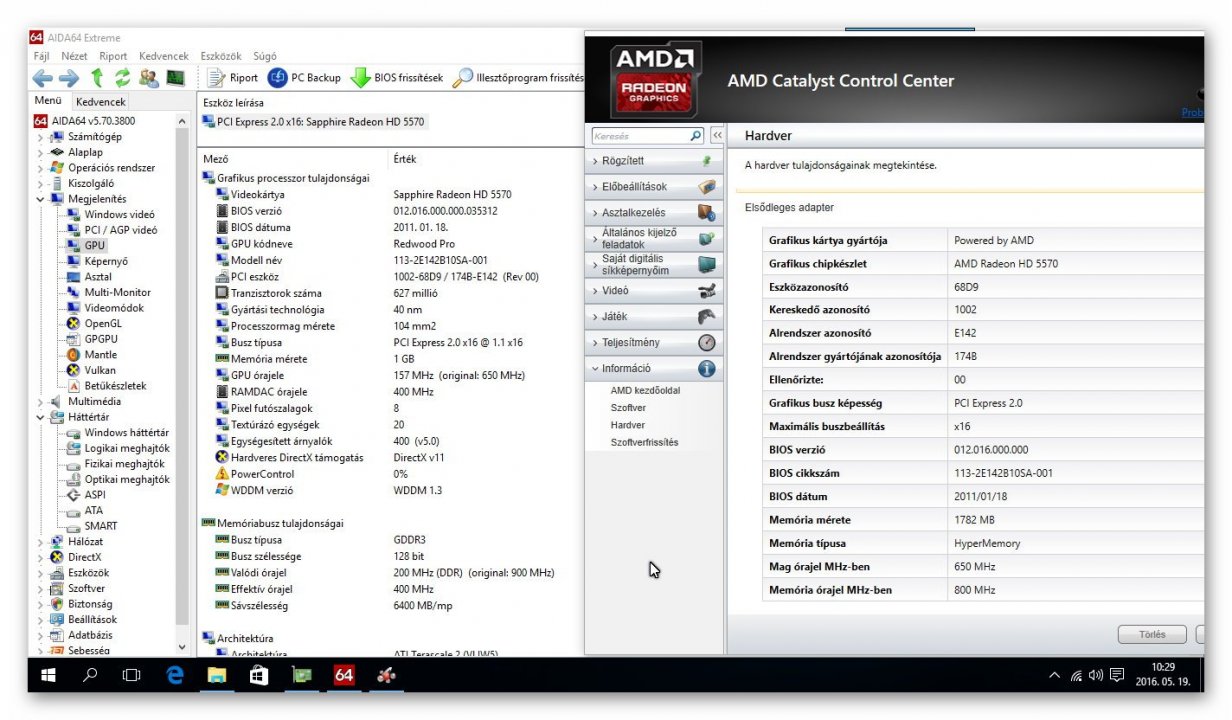The height and width of the screenshot is (720, 1232).
Task: Collapse the Információ section in Catalyst
Action: tap(656, 368)
